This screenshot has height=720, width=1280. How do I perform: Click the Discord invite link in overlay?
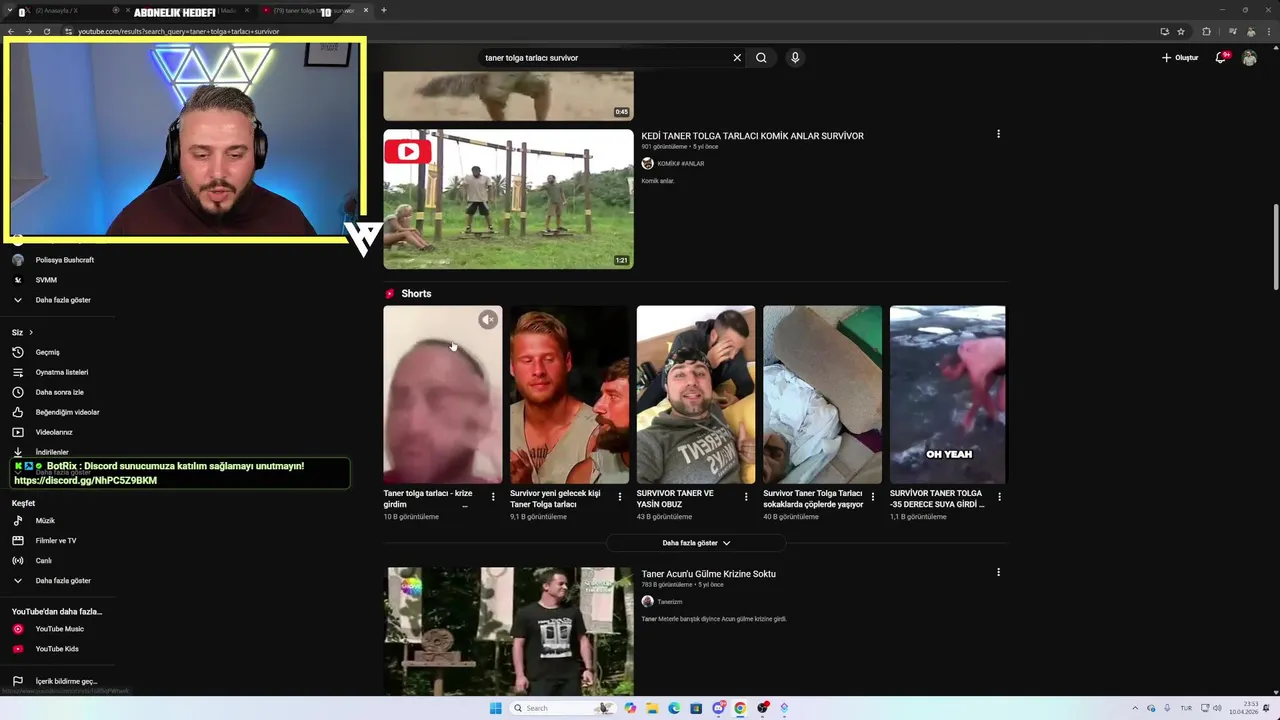85,480
